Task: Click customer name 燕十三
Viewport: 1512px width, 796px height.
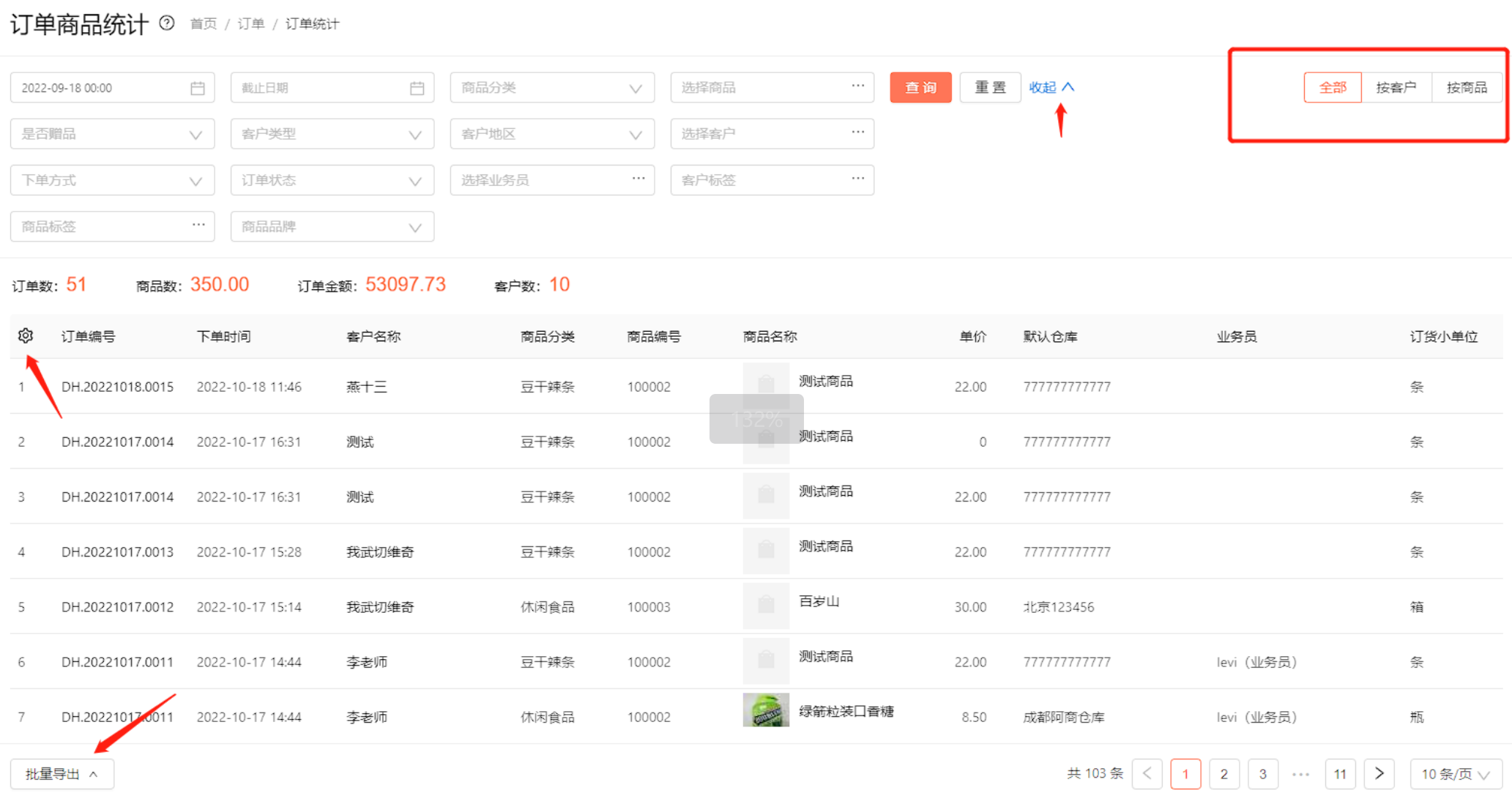Action: [x=367, y=387]
